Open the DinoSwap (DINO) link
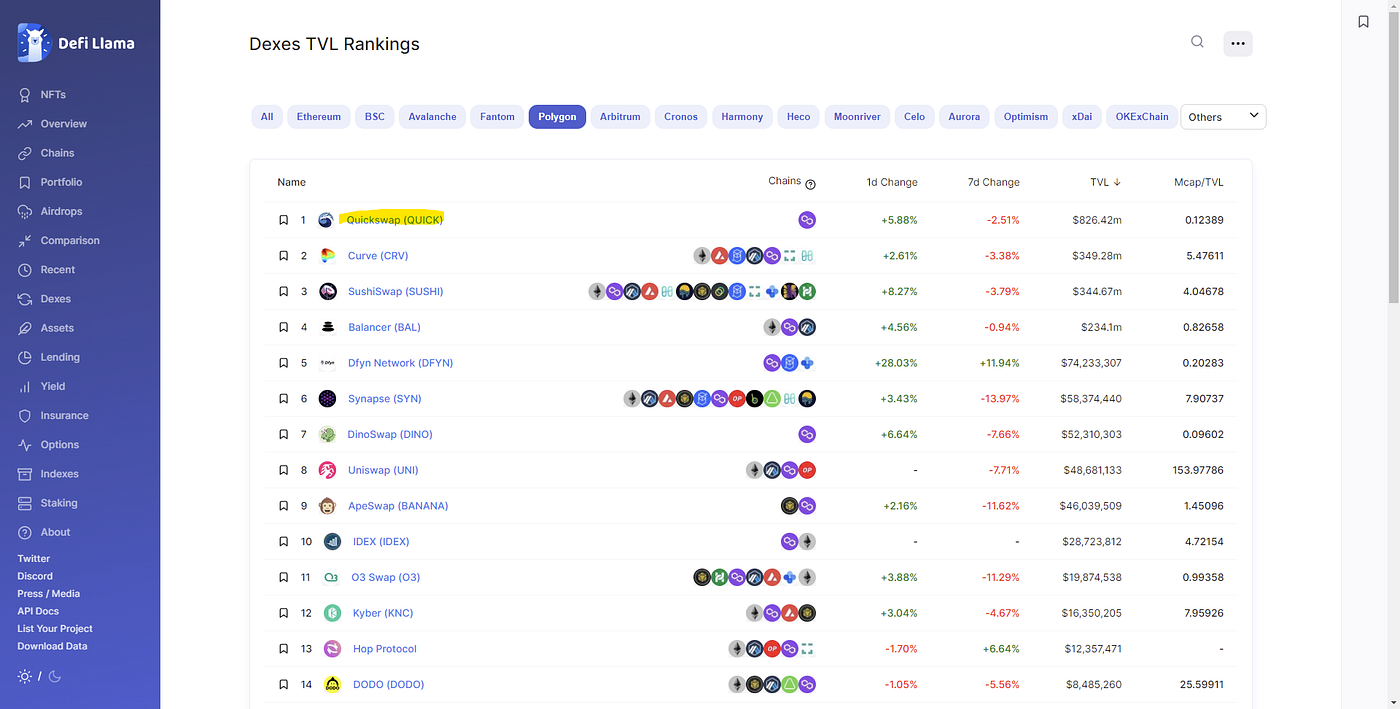 (x=390, y=435)
